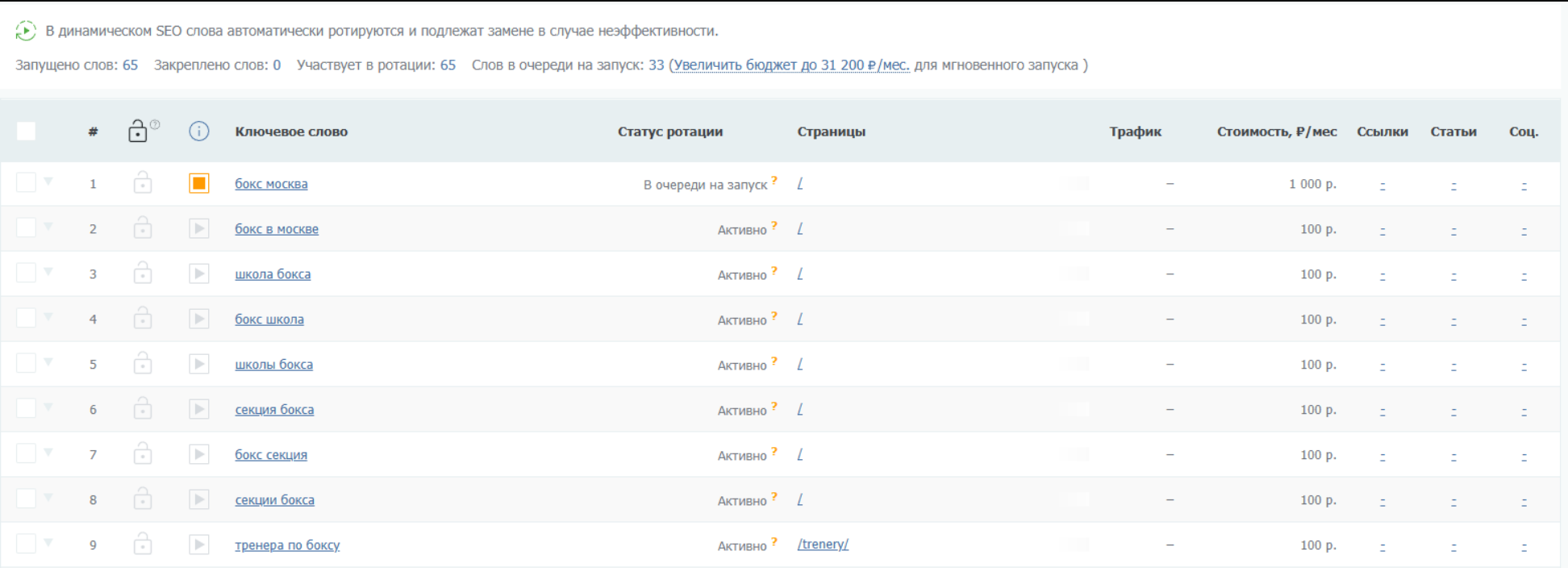
Task: Expand the row arrow for бокс в москве
Action: click(48, 227)
